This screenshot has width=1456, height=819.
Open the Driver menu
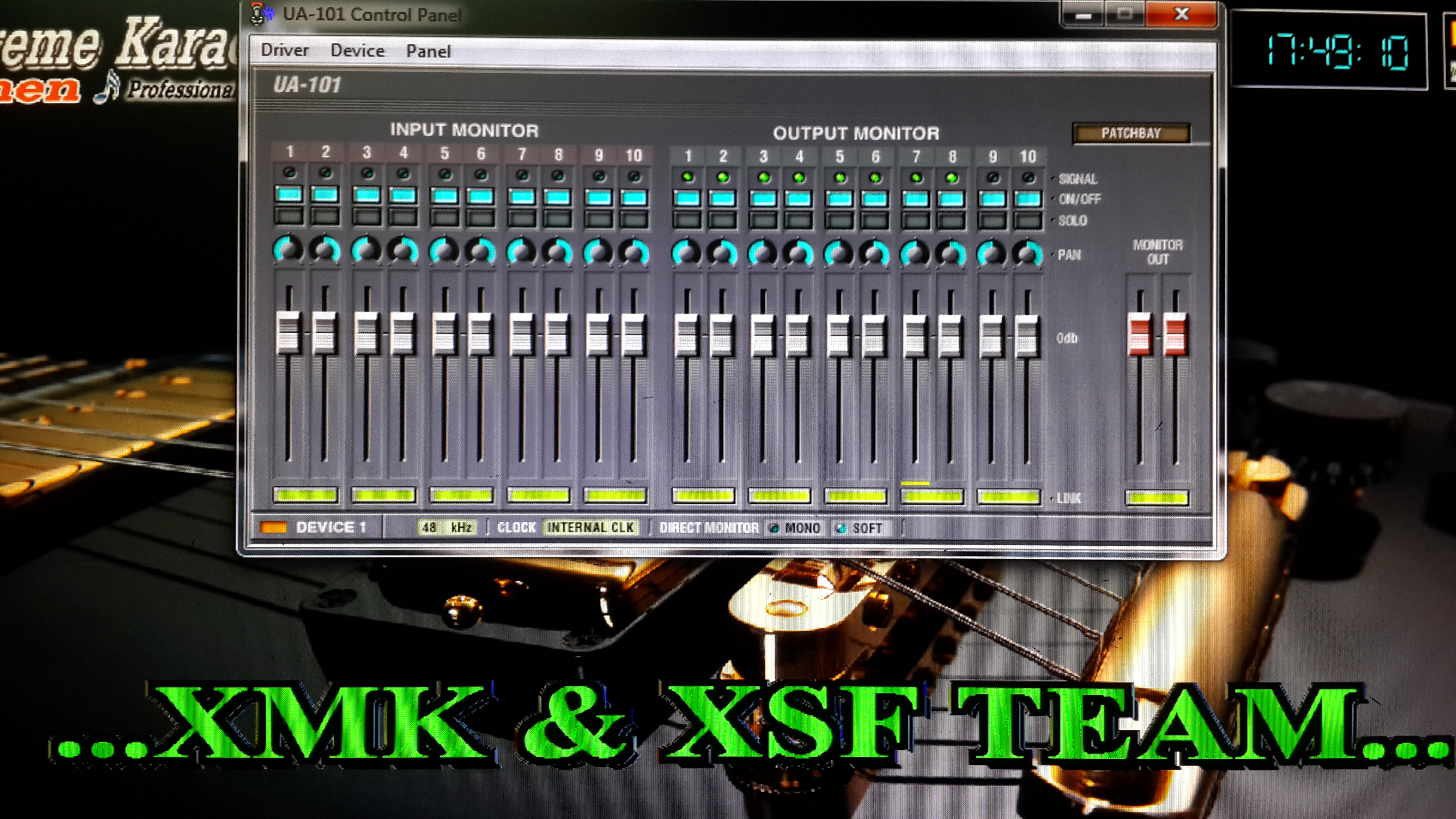284,50
